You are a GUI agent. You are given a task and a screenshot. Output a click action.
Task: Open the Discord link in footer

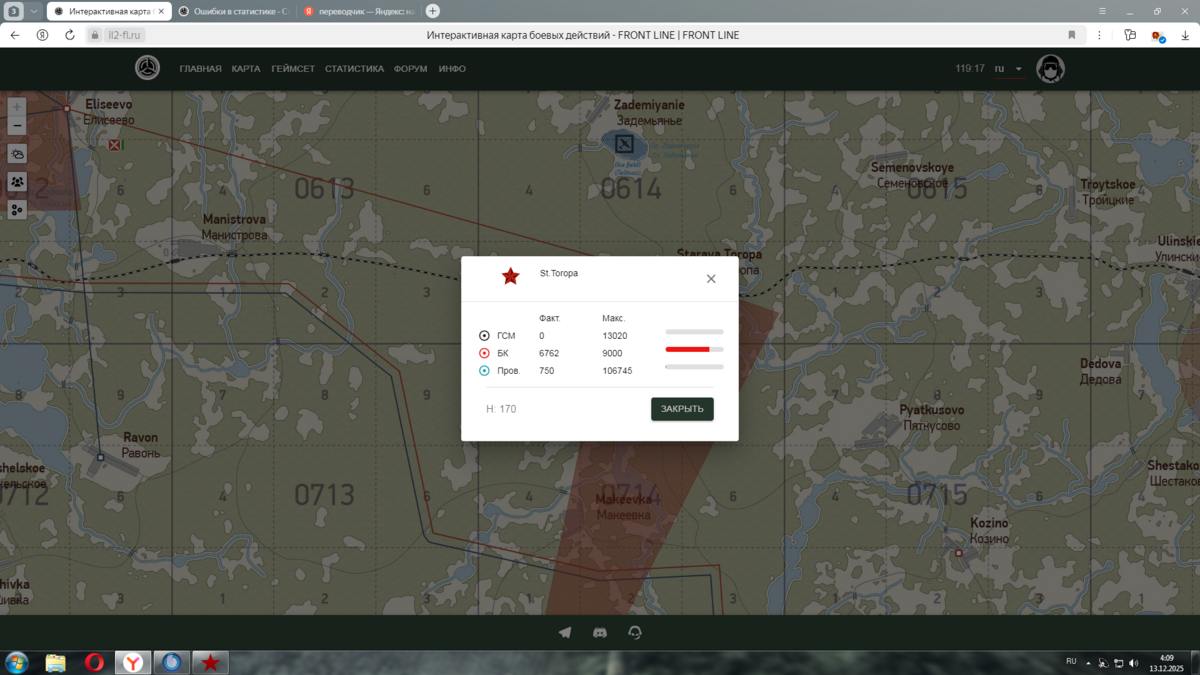(x=600, y=632)
